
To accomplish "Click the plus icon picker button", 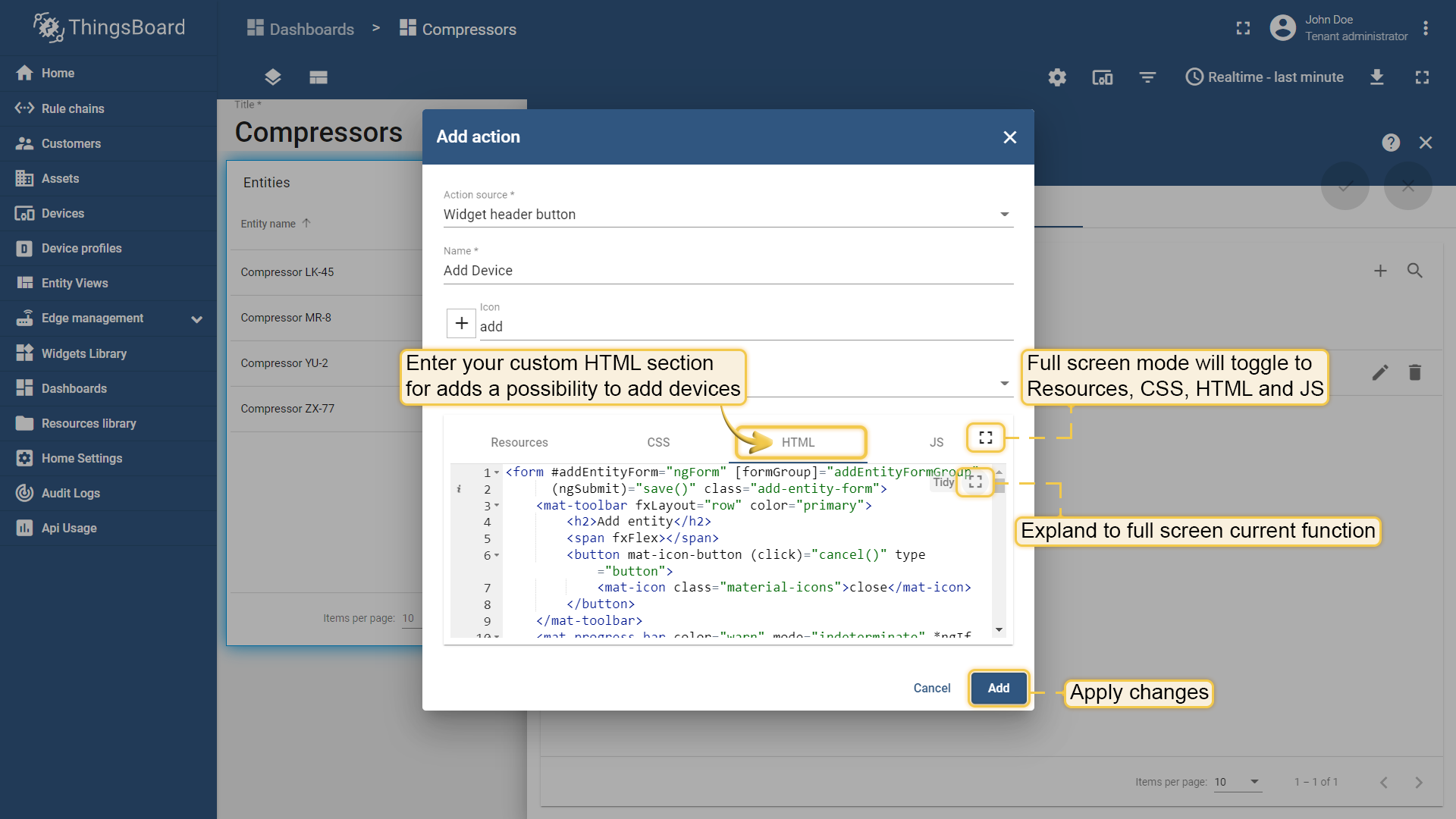I will pyautogui.click(x=461, y=323).
